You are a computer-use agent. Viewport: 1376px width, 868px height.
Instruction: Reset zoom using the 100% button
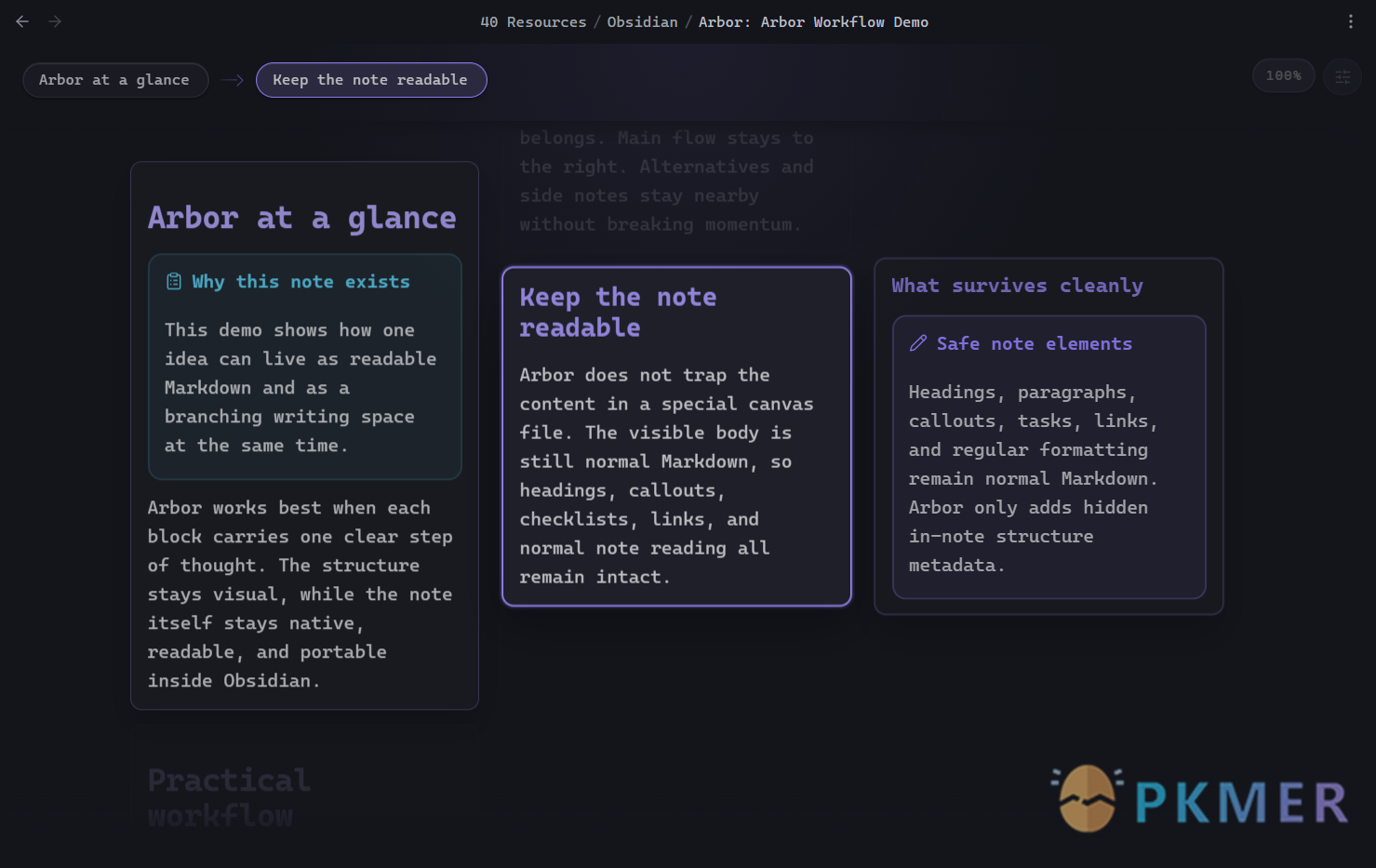(x=1284, y=75)
